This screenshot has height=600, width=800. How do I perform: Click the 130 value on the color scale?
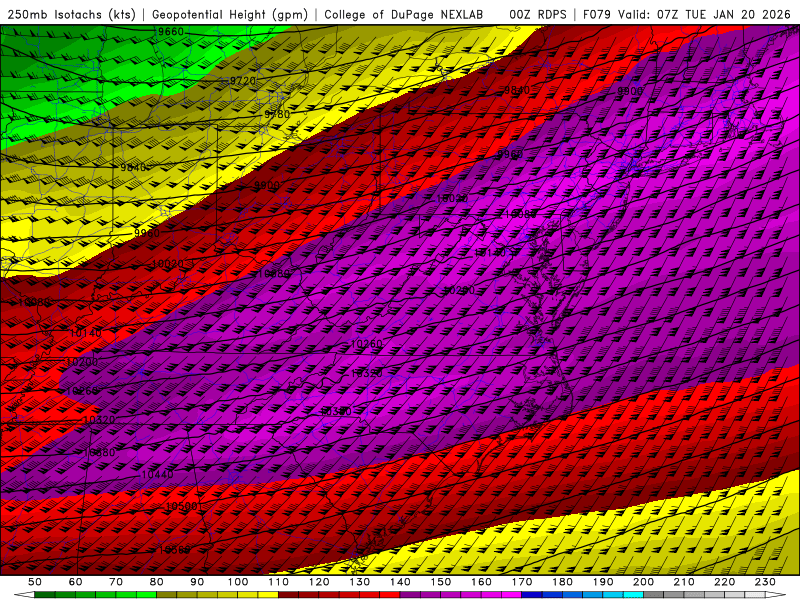[360, 582]
